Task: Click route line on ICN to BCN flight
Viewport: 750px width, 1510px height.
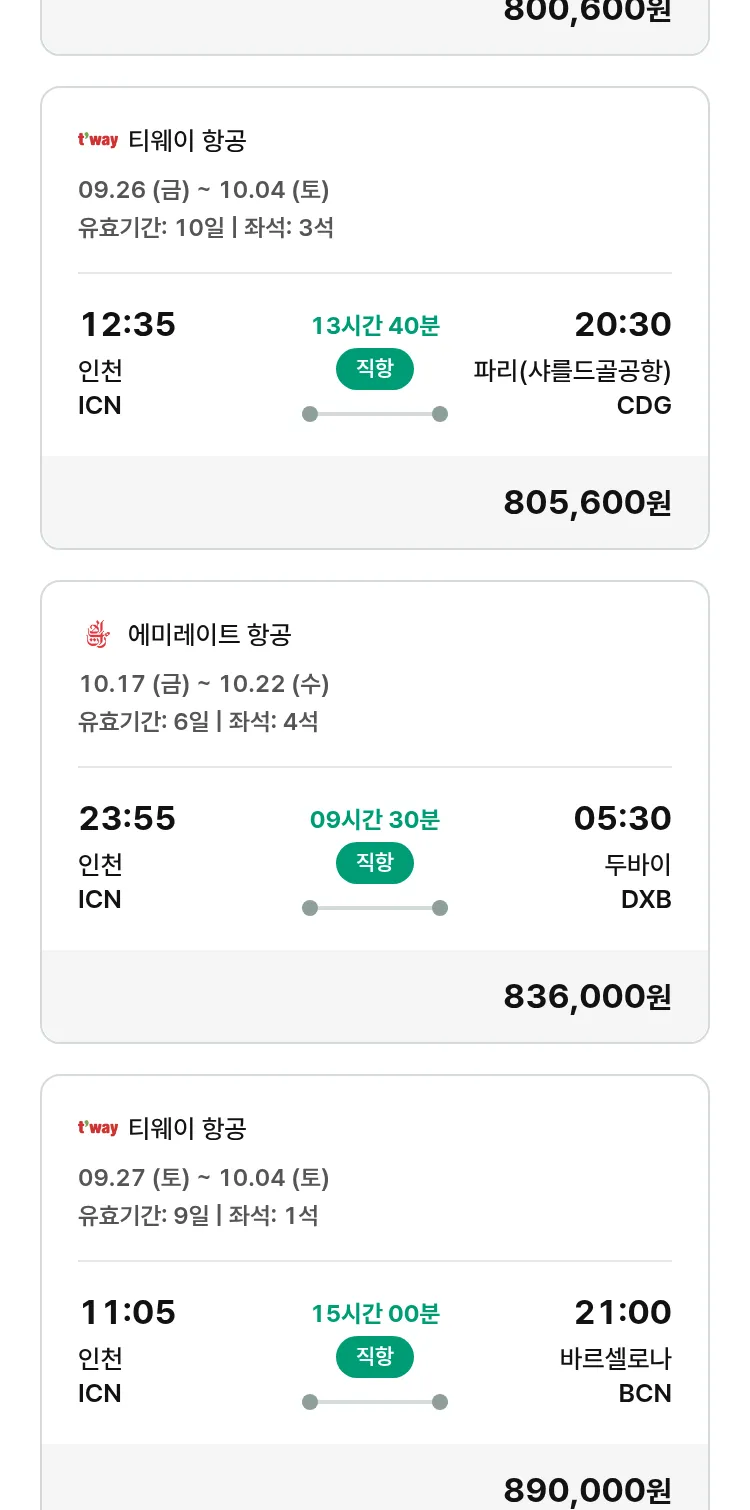Action: (375, 1402)
